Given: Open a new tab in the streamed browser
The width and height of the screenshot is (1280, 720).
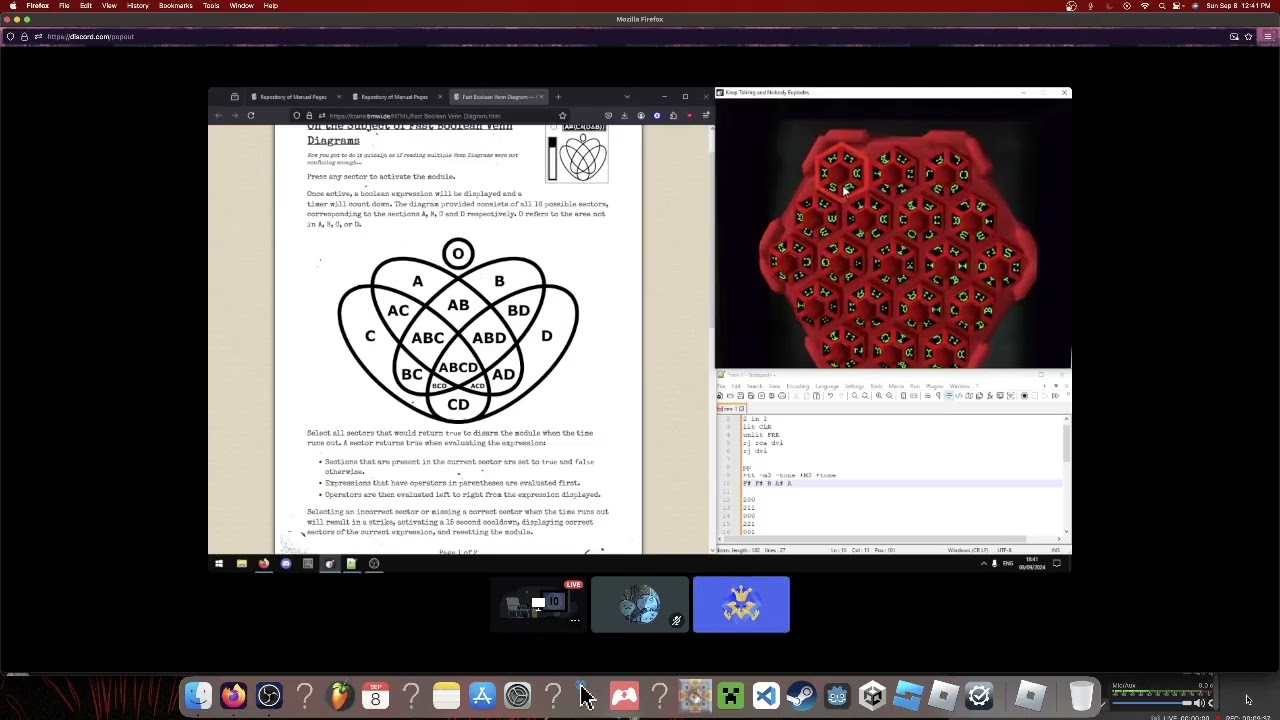Looking at the screenshot, I should click(x=558, y=97).
